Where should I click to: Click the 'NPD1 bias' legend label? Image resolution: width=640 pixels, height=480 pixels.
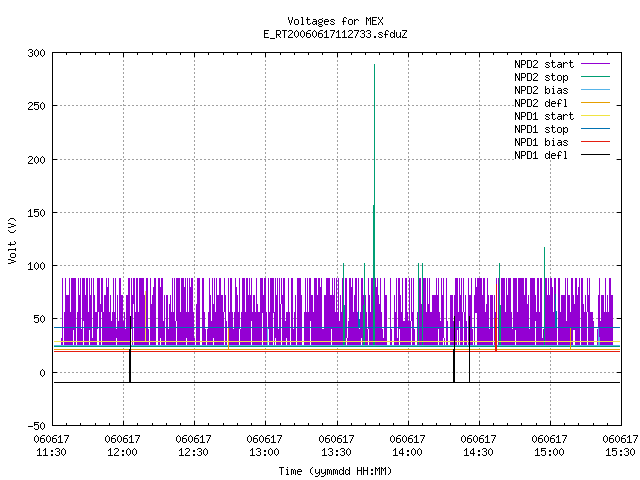541,142
